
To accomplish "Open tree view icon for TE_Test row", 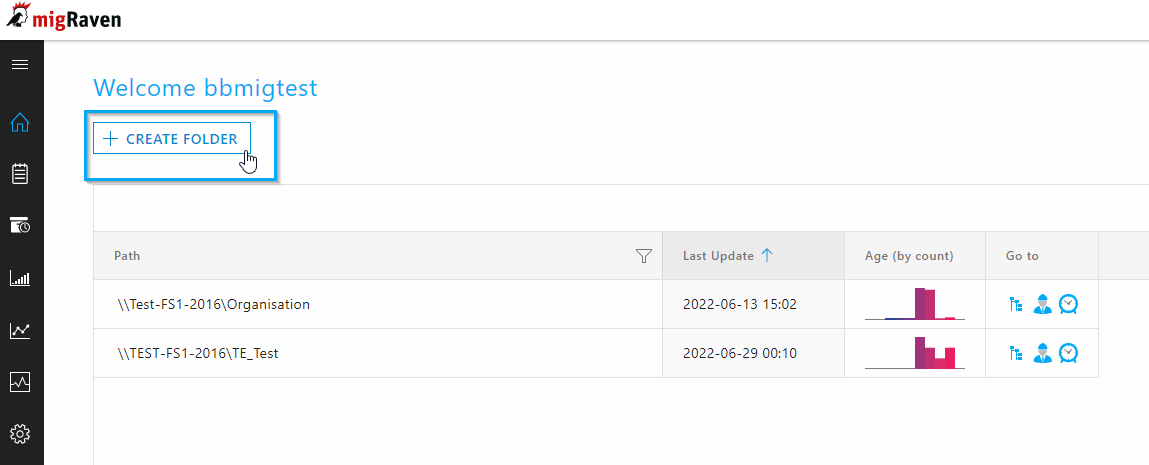I will [x=1016, y=354].
